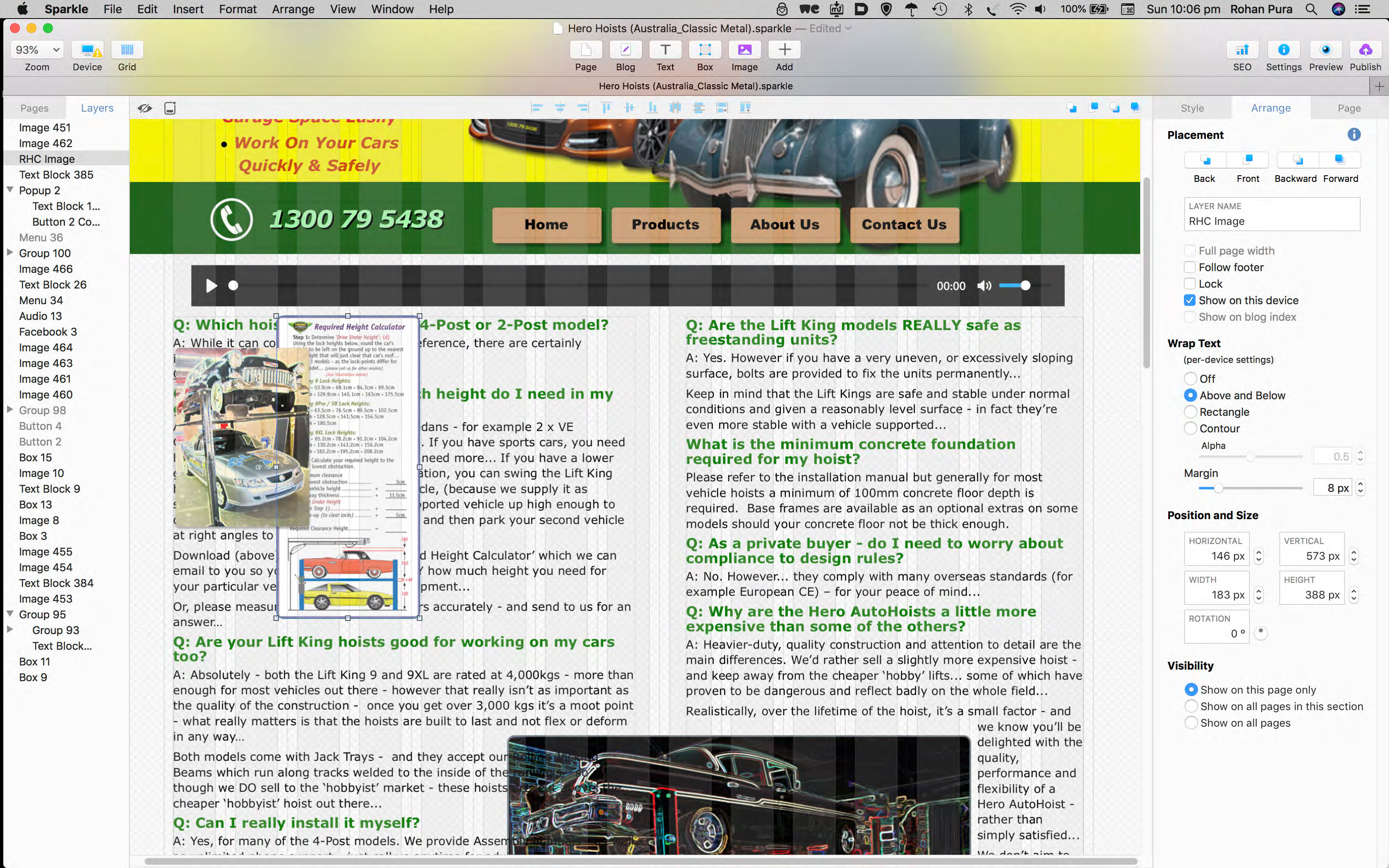Image resolution: width=1389 pixels, height=868 pixels.
Task: Step the Vertical position value
Action: coord(1354,556)
